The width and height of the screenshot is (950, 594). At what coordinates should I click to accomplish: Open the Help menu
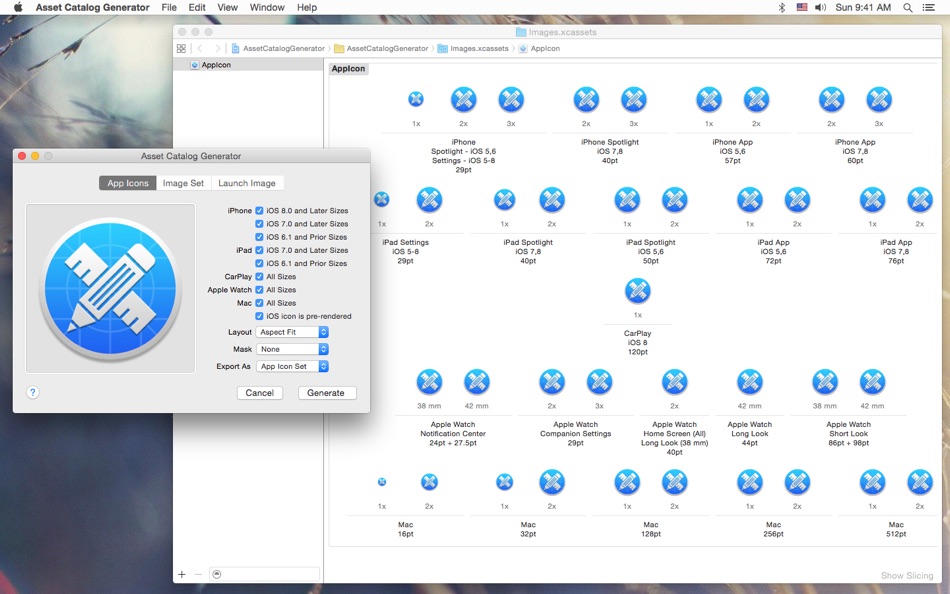click(307, 7)
